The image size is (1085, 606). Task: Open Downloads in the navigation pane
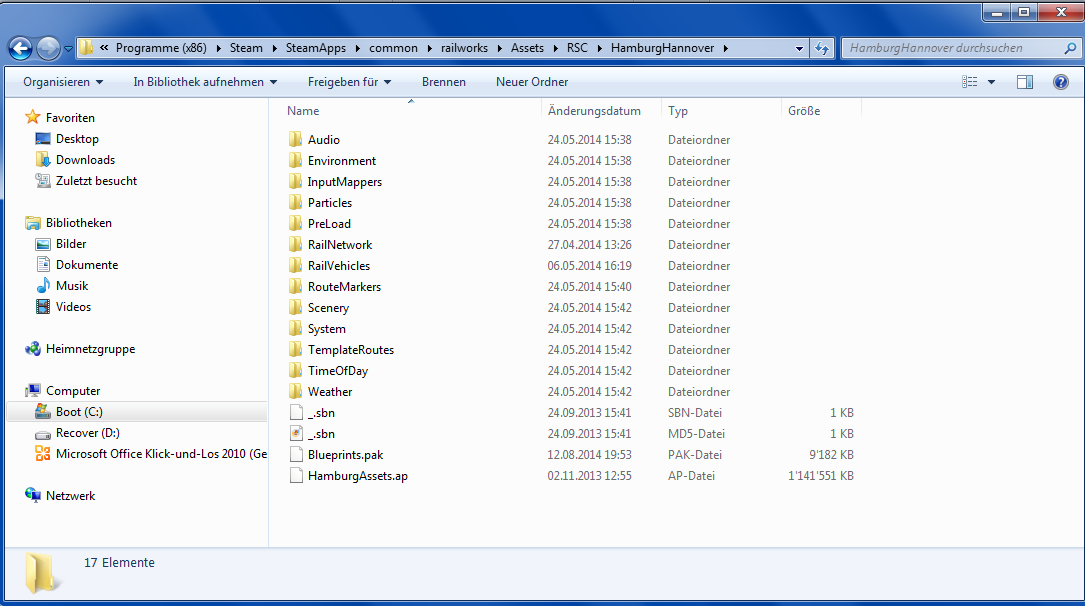(85, 160)
